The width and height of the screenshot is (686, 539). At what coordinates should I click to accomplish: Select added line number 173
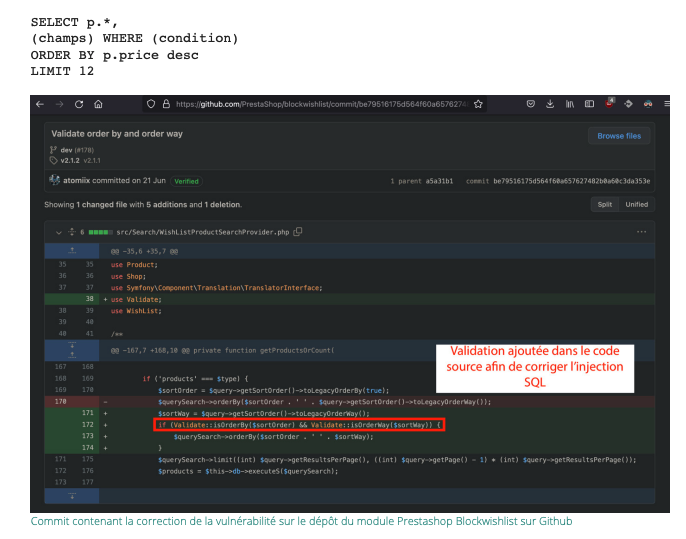[x=88, y=436]
